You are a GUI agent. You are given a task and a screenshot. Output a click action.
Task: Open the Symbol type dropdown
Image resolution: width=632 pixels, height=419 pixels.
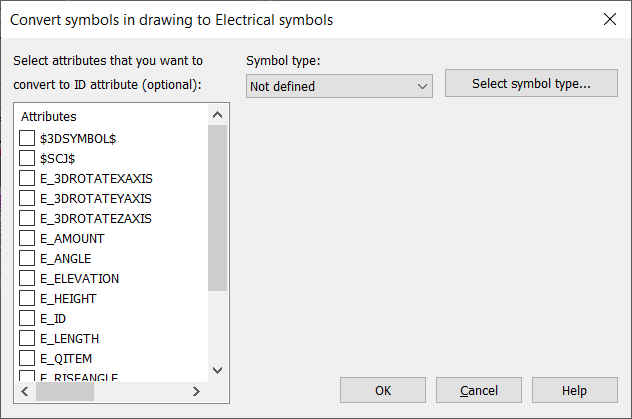coord(339,87)
